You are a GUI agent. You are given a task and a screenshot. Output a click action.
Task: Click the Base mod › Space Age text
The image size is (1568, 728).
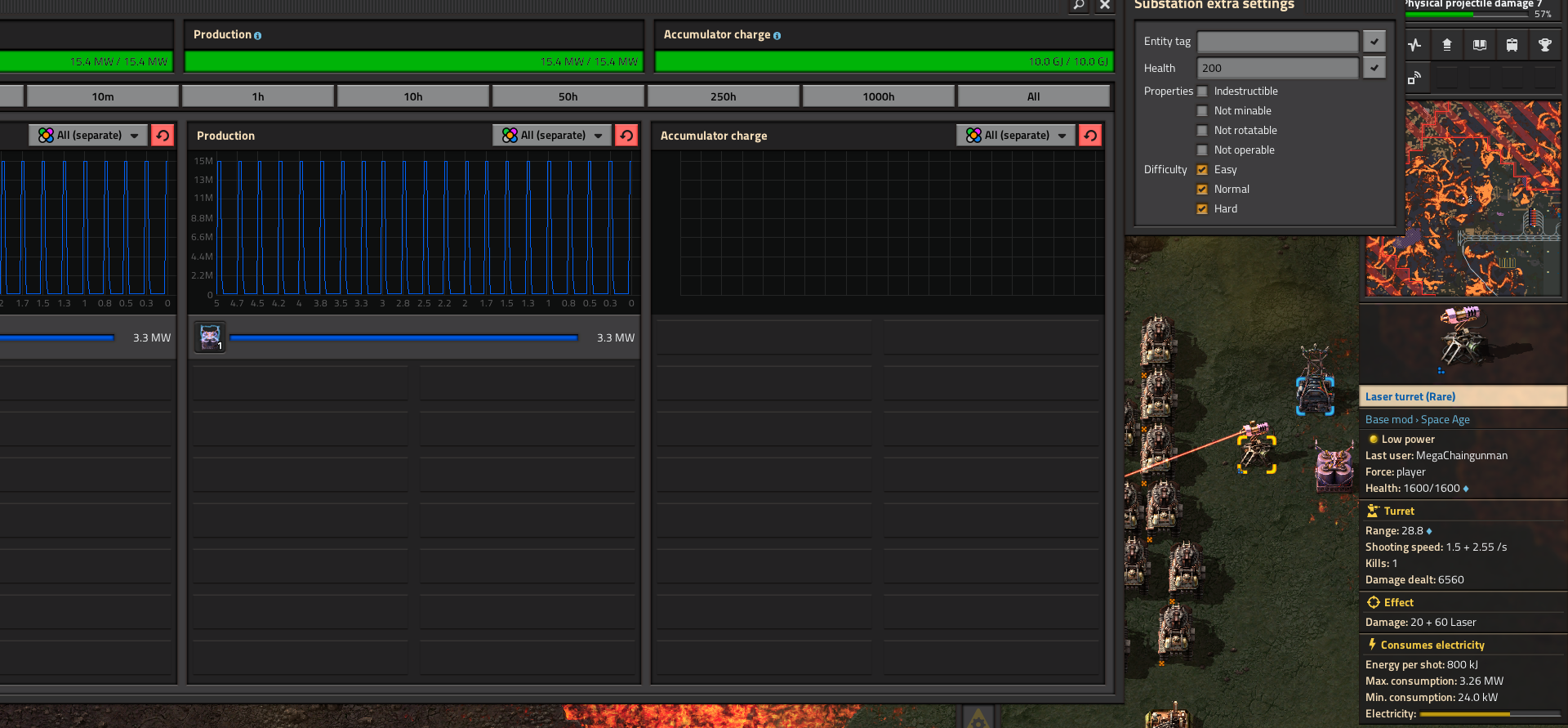coord(1418,419)
